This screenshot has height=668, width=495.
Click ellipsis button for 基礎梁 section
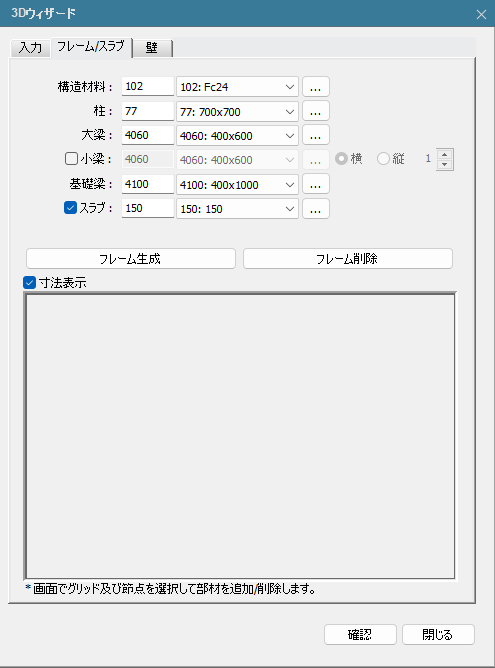click(316, 184)
